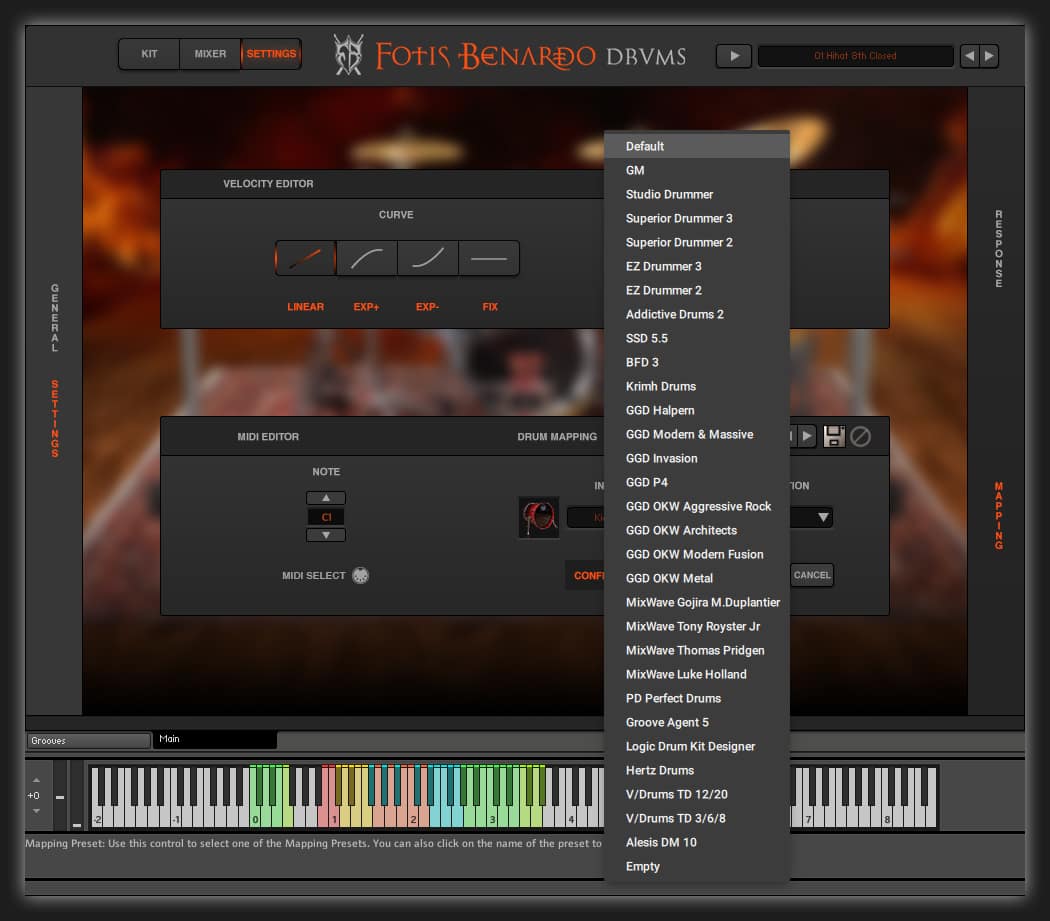Choose Default mapping preset
1050x921 pixels.
[x=696, y=146]
